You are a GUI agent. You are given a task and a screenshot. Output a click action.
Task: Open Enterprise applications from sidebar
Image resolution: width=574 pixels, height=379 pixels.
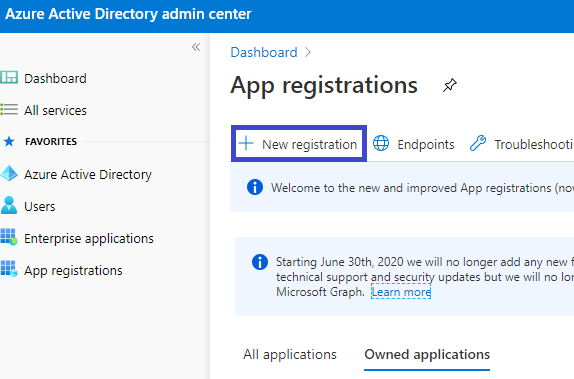pyautogui.click(x=89, y=238)
